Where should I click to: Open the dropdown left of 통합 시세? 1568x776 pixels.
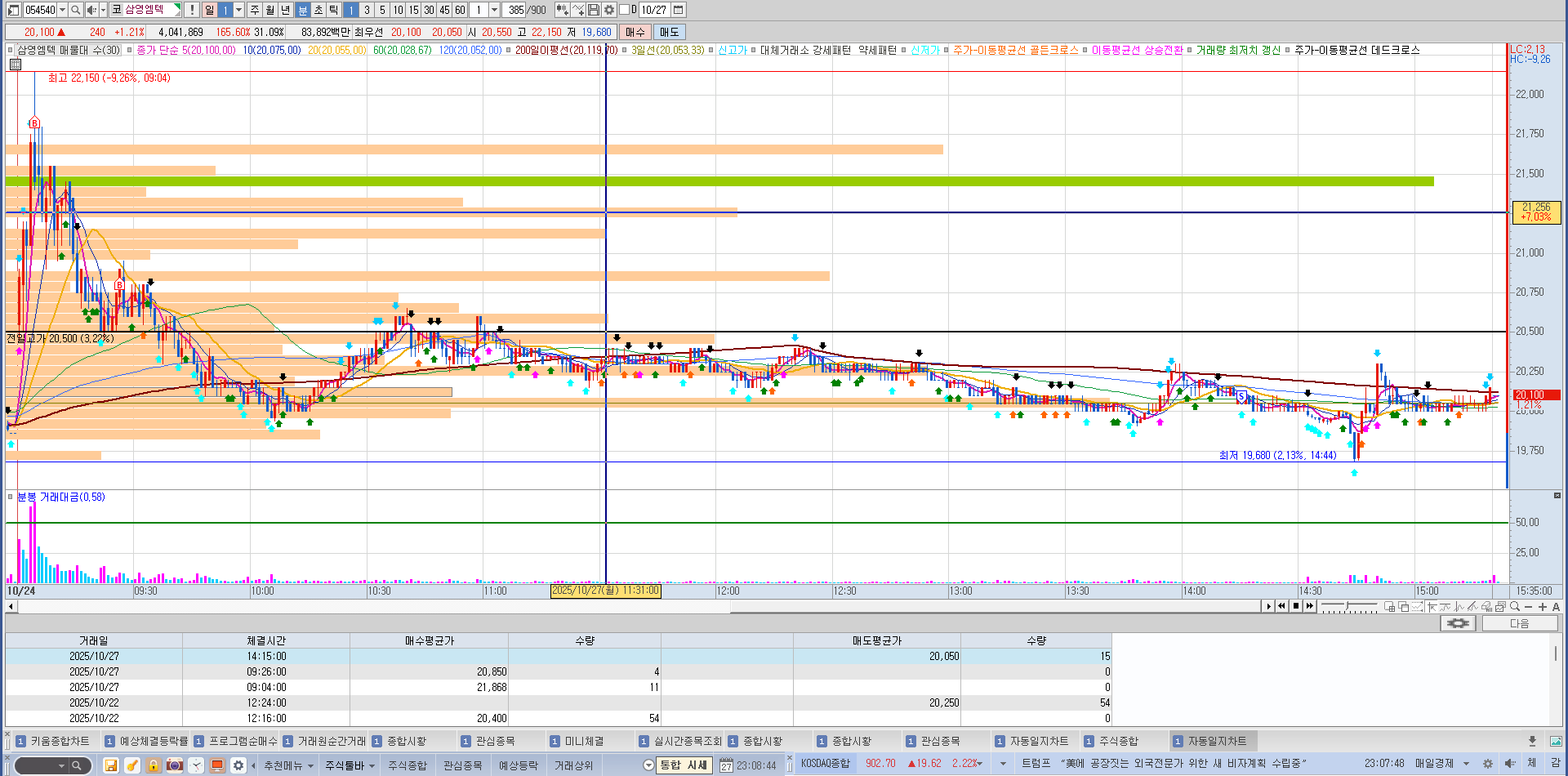pyautogui.click(x=648, y=765)
